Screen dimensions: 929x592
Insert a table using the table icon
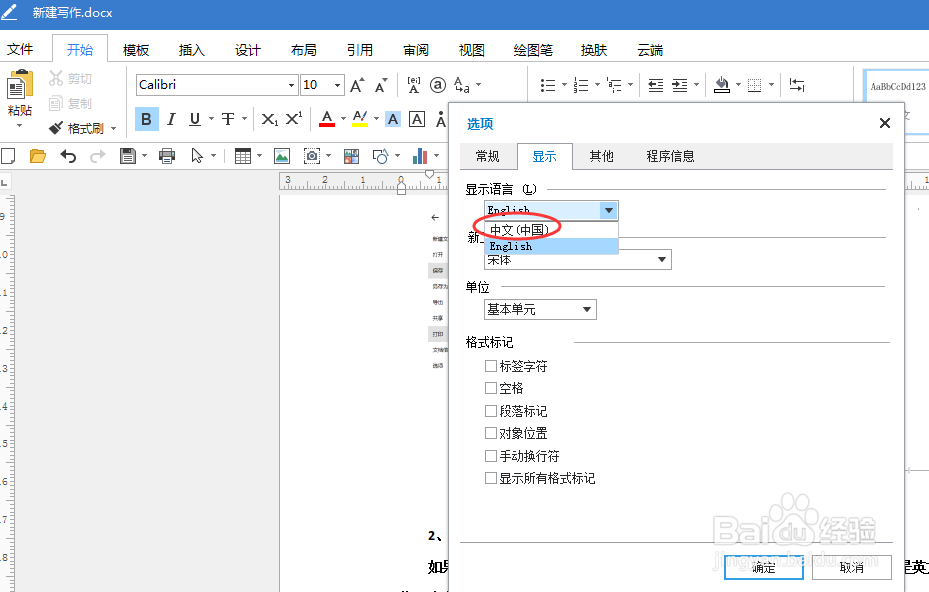tap(242, 155)
